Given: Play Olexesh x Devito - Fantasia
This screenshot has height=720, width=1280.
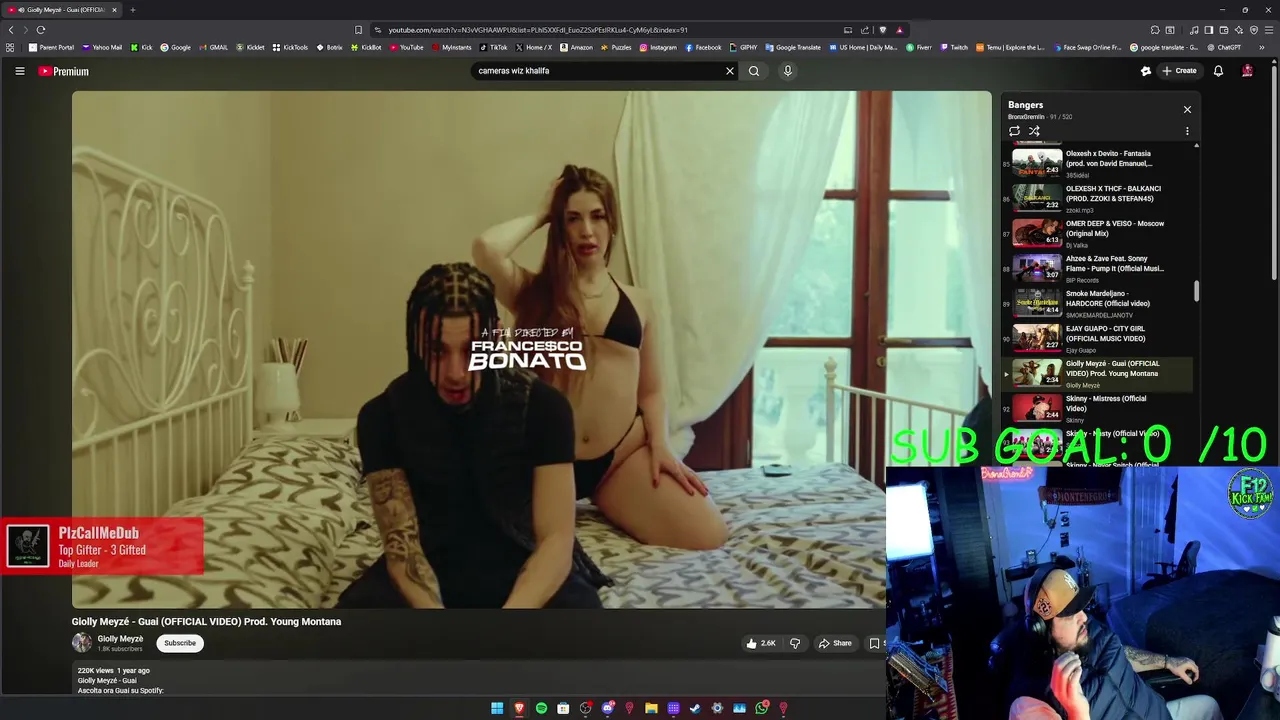Looking at the screenshot, I should pyautogui.click(x=1100, y=163).
